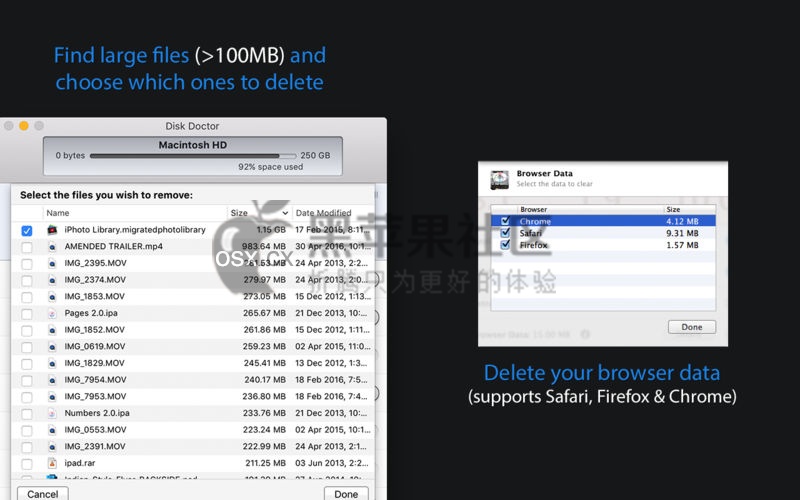800x500 pixels.
Task: Click Cancel in Disk Doctor
Action: (x=43, y=493)
